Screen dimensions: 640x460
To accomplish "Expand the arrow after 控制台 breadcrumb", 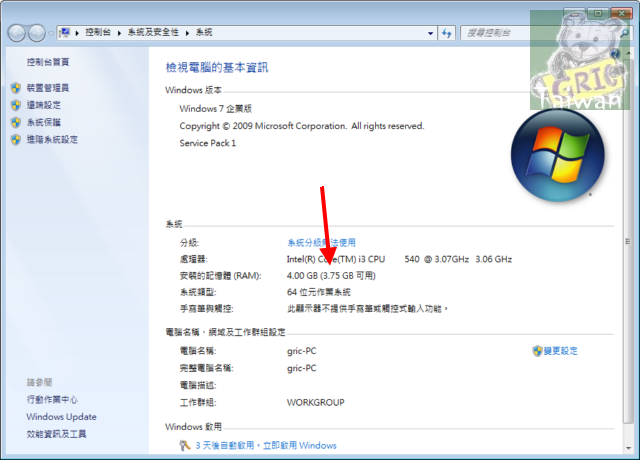I will [x=119, y=33].
